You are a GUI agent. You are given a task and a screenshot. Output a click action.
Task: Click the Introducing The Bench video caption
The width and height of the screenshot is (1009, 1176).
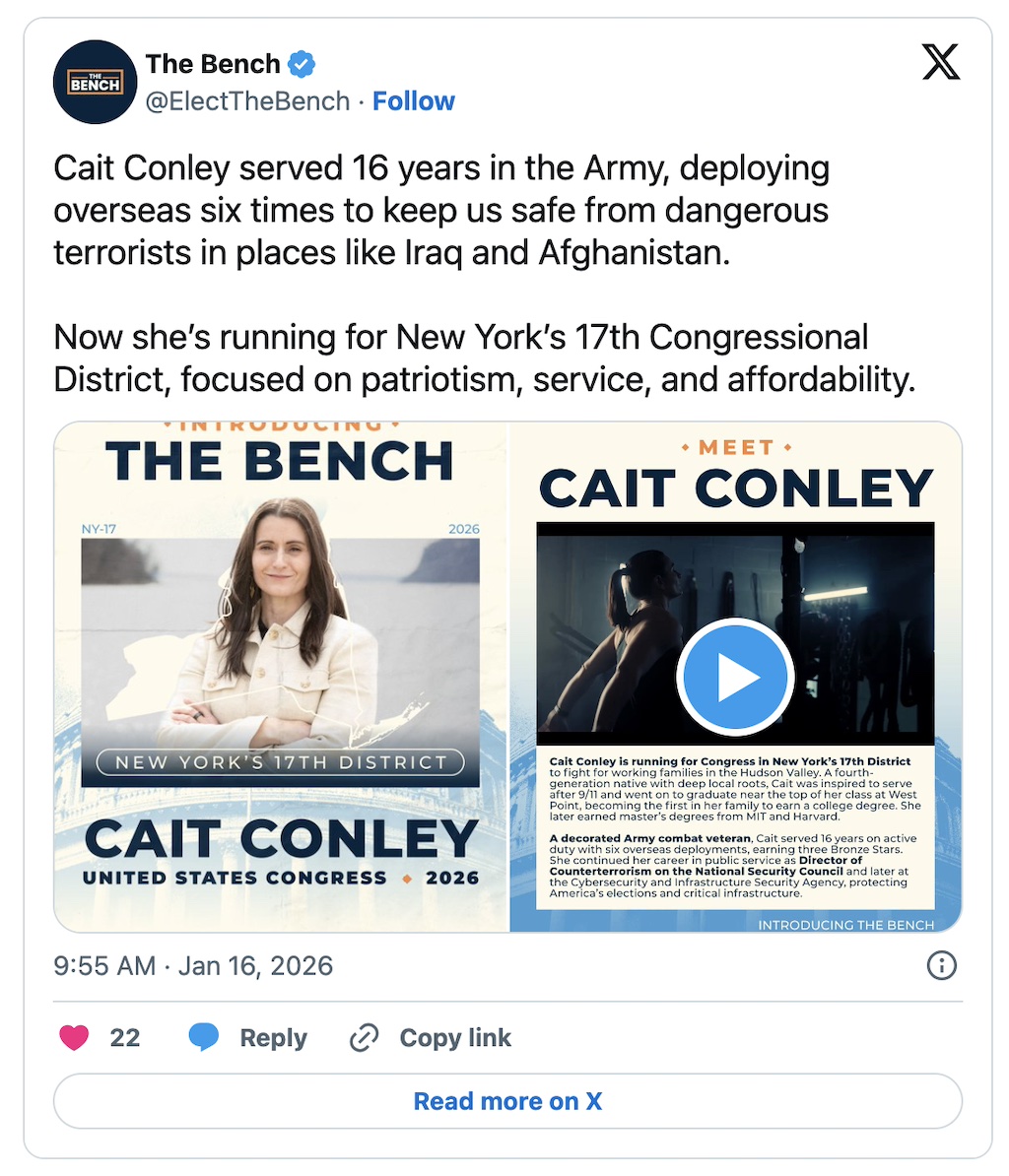(845, 925)
